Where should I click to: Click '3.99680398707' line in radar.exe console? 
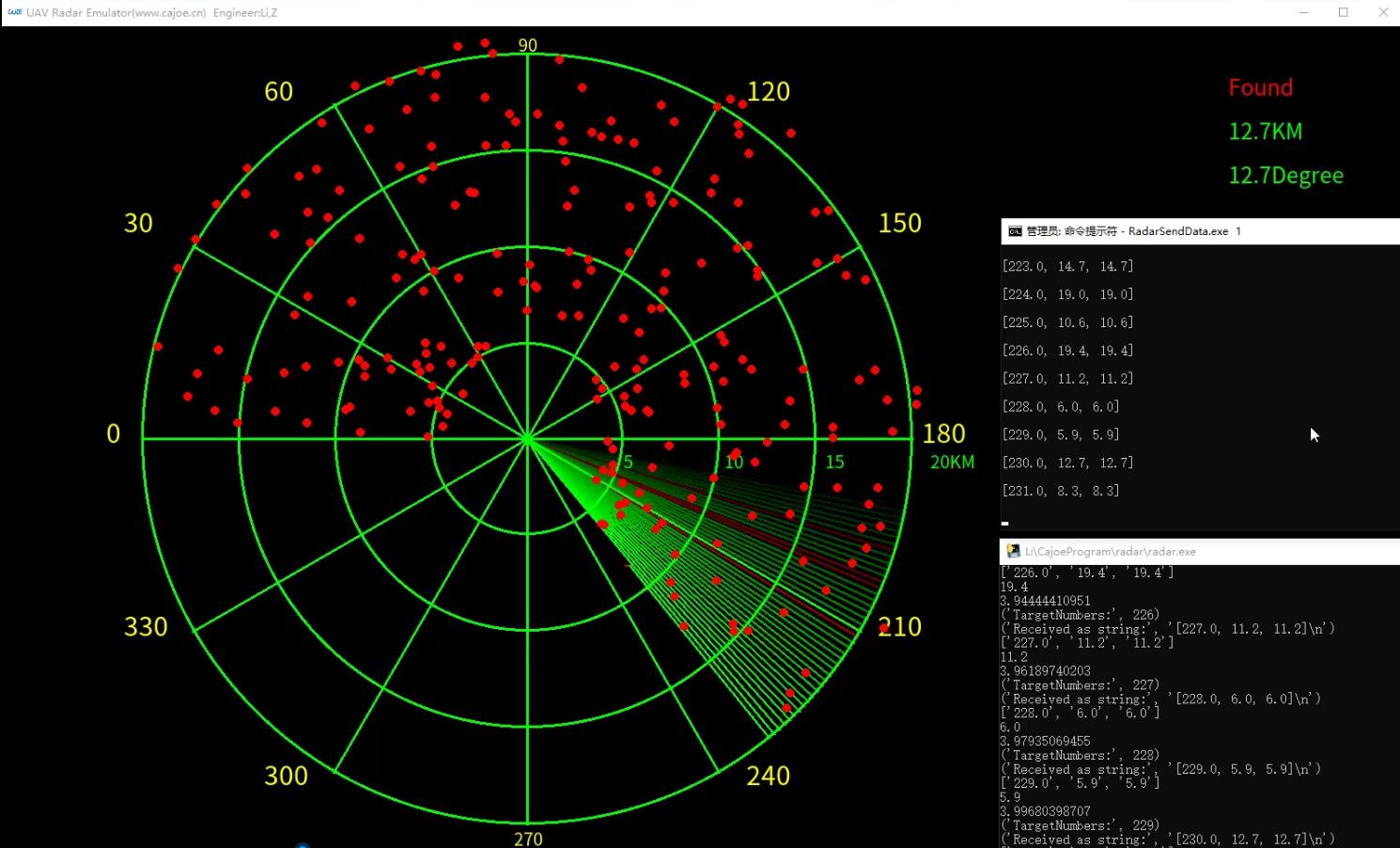pos(1046,811)
